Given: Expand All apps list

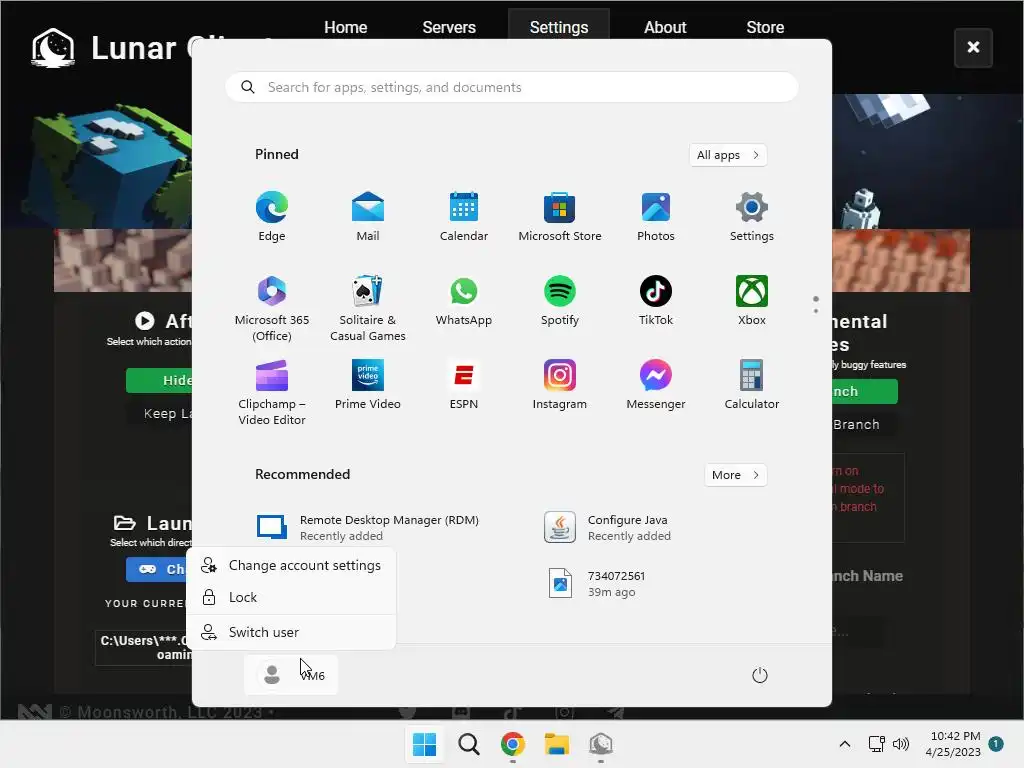Looking at the screenshot, I should [728, 155].
